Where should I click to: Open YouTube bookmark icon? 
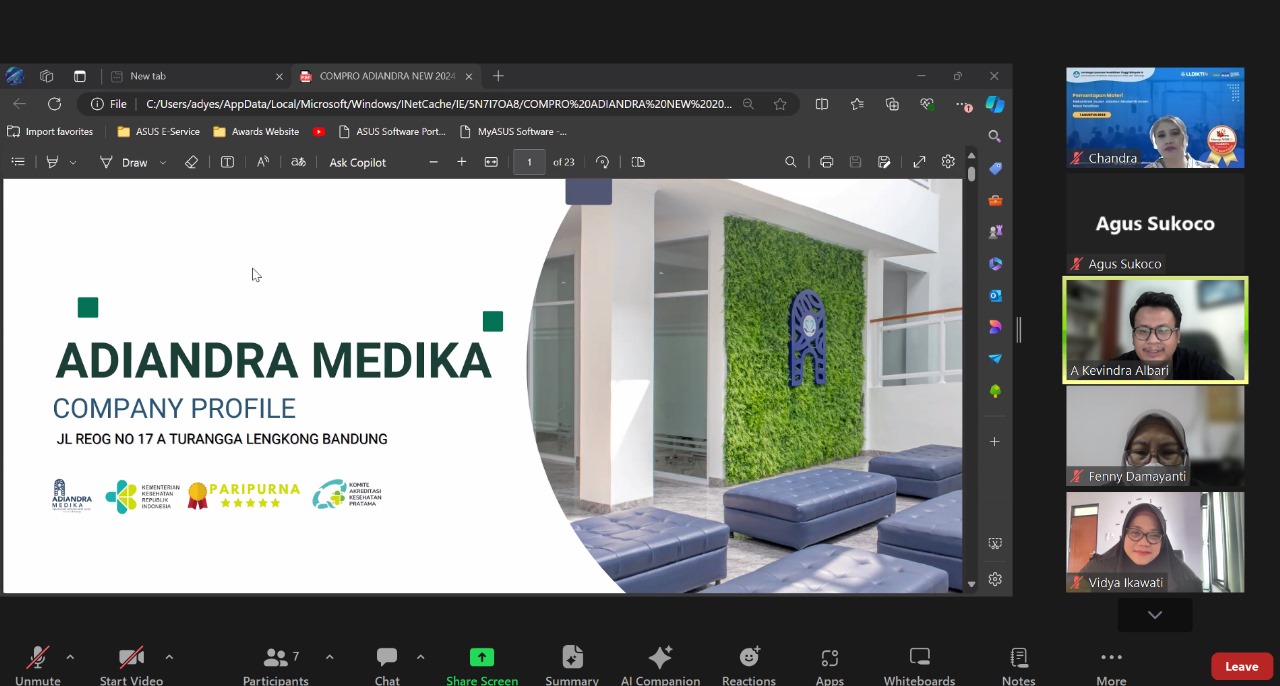(x=319, y=132)
